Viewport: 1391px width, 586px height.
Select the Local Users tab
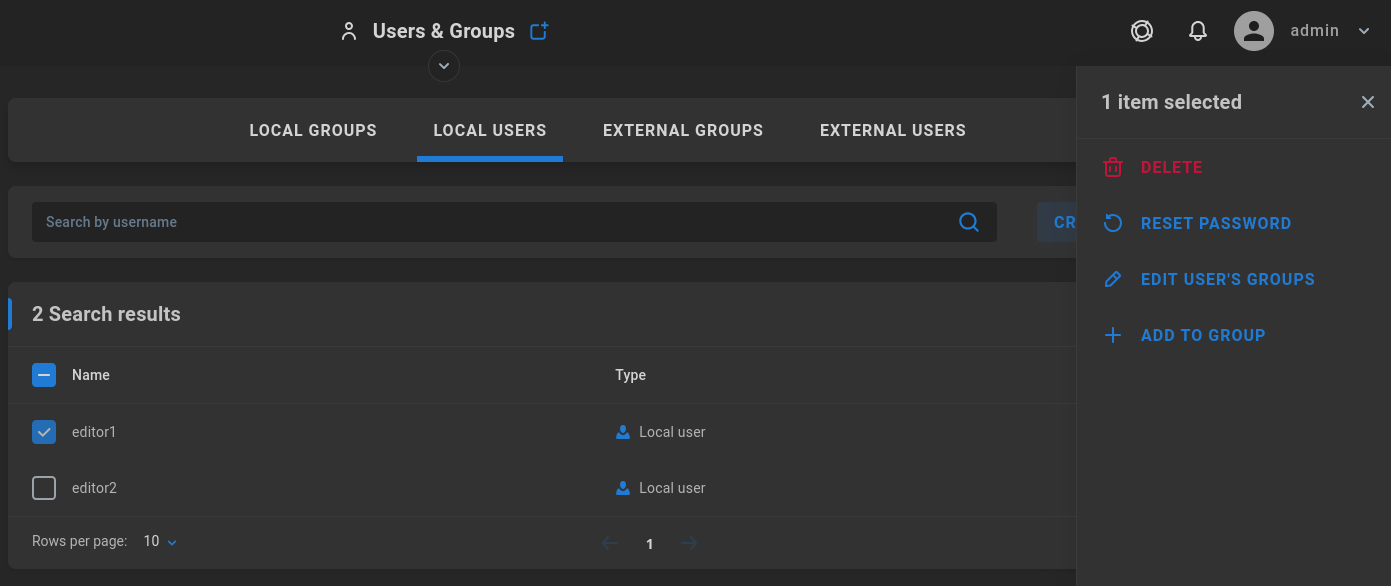click(490, 130)
